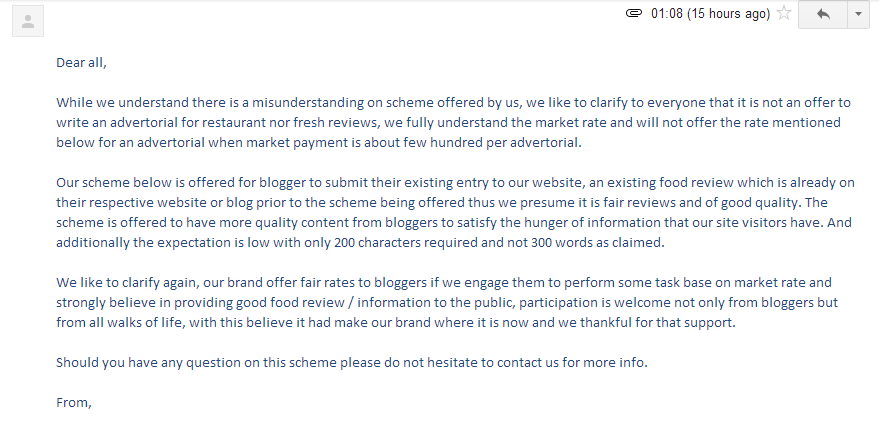Click the attachment paperclip icon
Viewport: 879px width, 443px height.
(x=633, y=13)
